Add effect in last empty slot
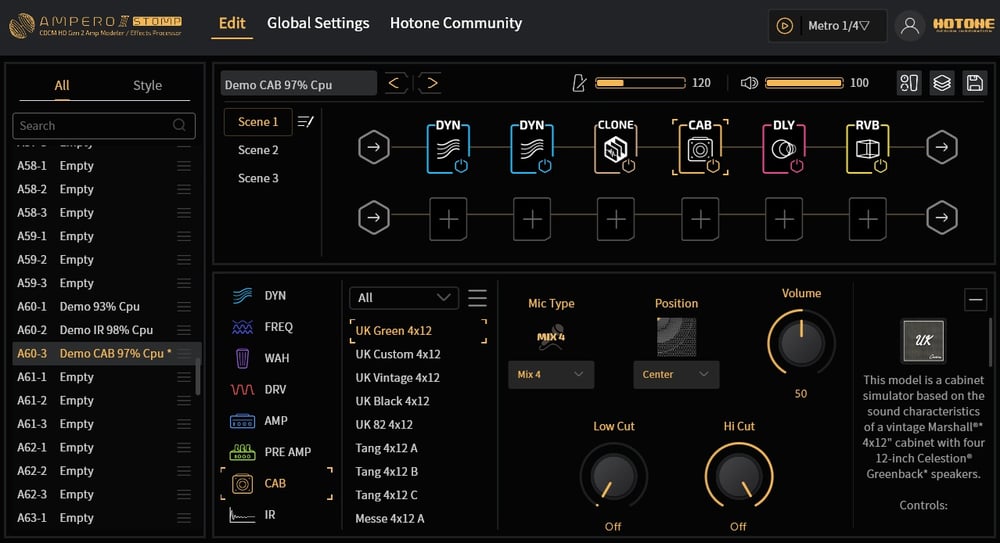The height and width of the screenshot is (543, 1000). [867, 219]
